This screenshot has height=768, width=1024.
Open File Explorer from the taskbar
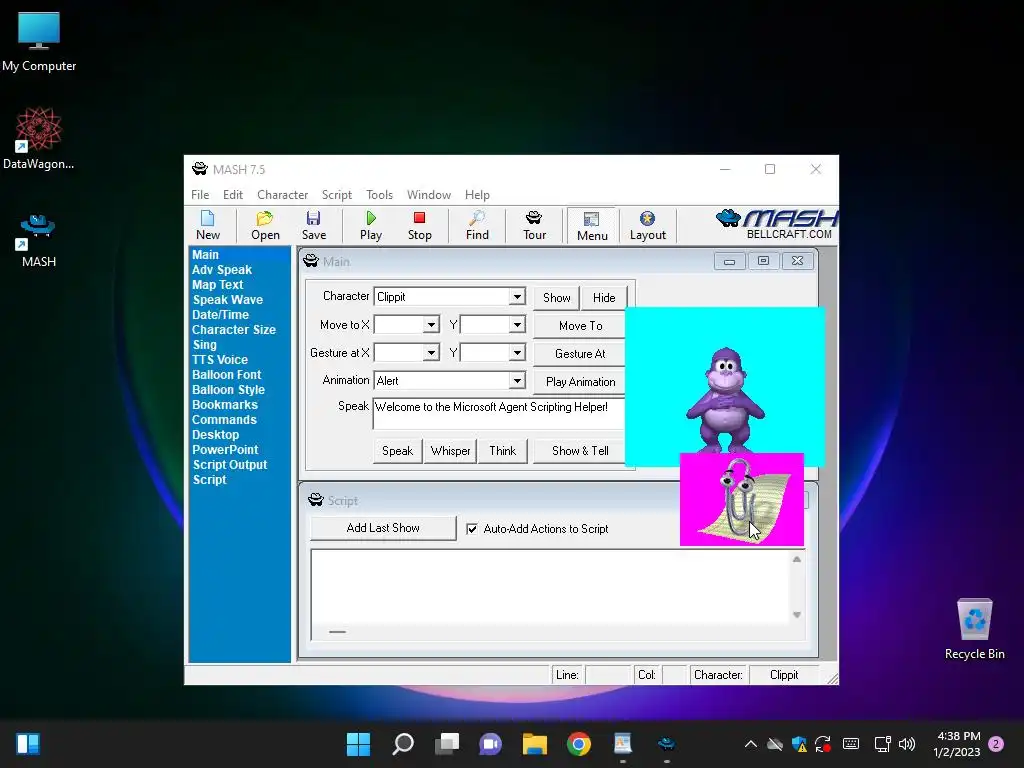(535, 744)
